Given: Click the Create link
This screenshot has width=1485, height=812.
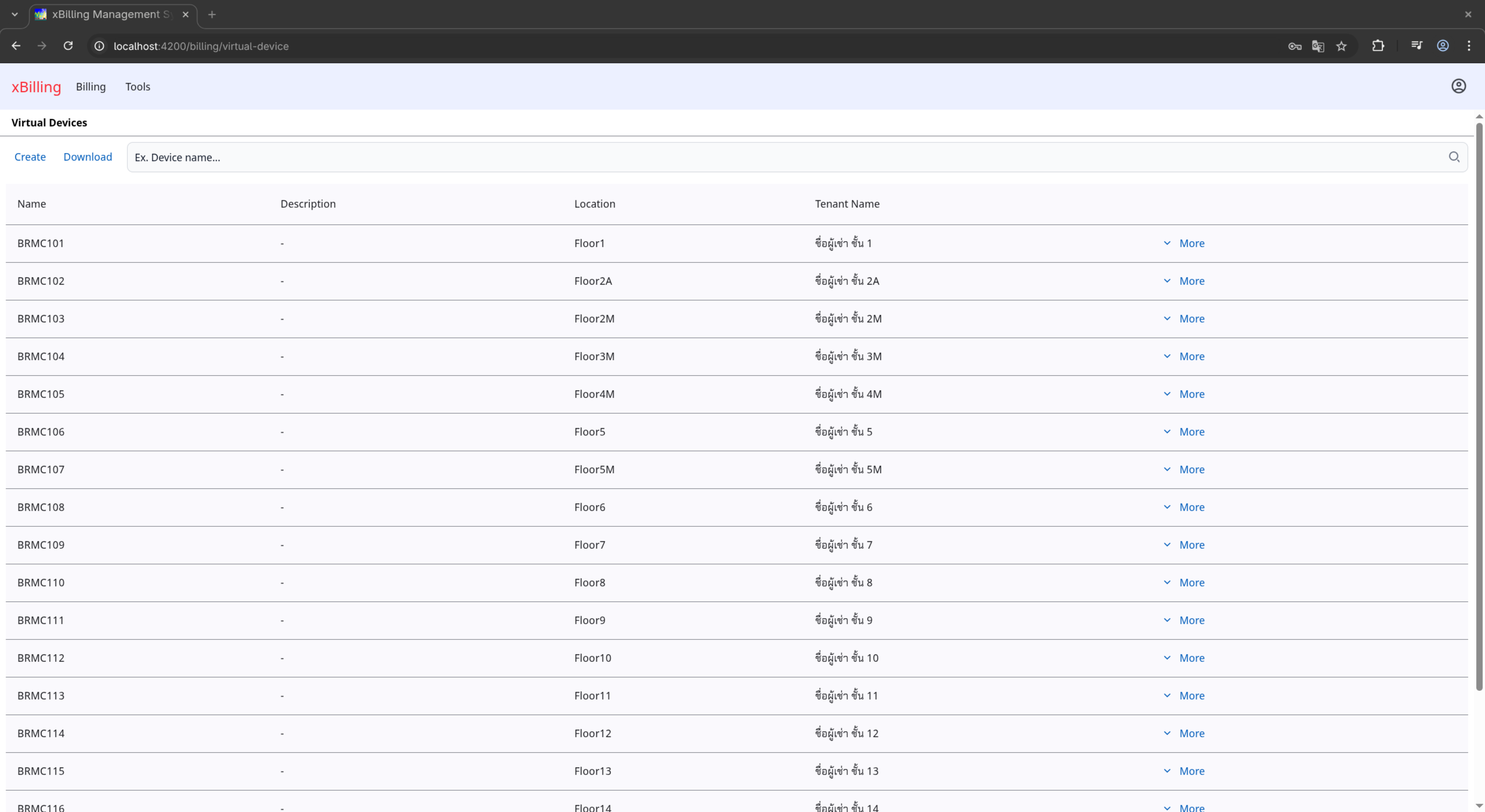Looking at the screenshot, I should [x=30, y=157].
